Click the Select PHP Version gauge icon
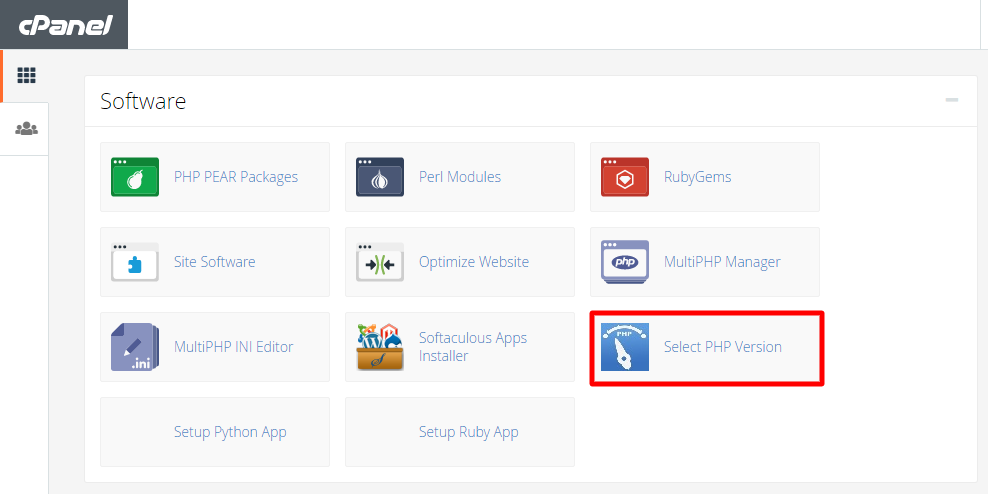988x494 pixels. click(625, 347)
